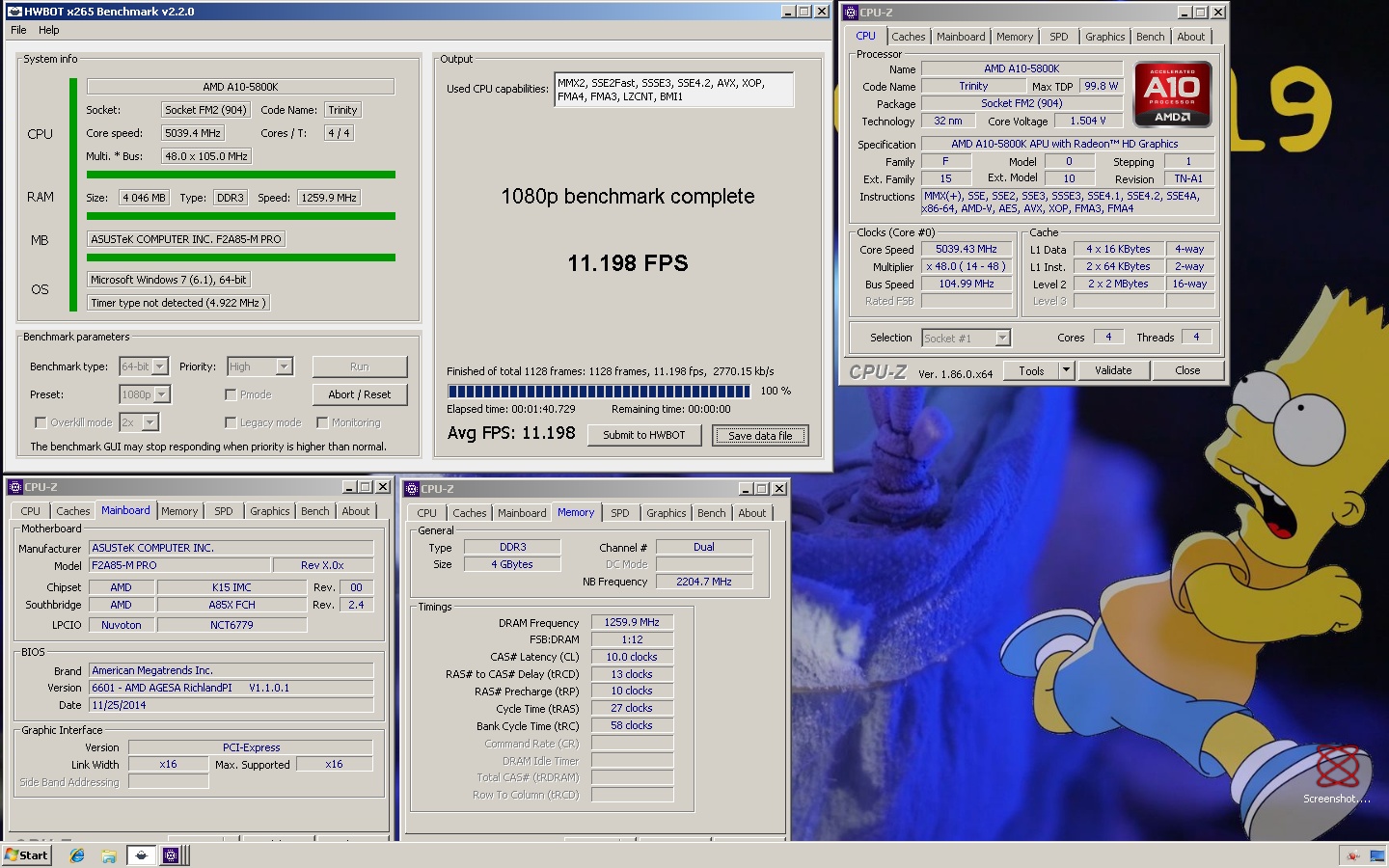Click the CPU-Z Close button
1389x868 pixels.
[x=1187, y=370]
